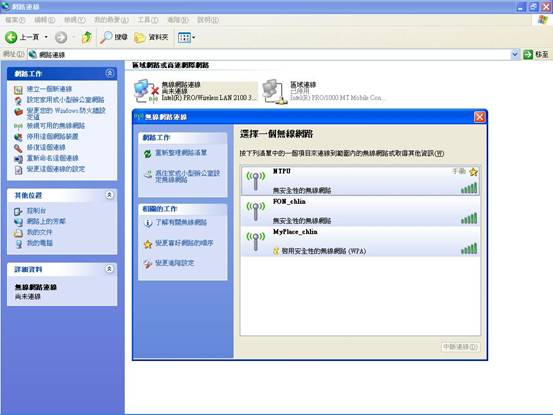
Task: Click the create new connection link
Action: click(x=49, y=89)
